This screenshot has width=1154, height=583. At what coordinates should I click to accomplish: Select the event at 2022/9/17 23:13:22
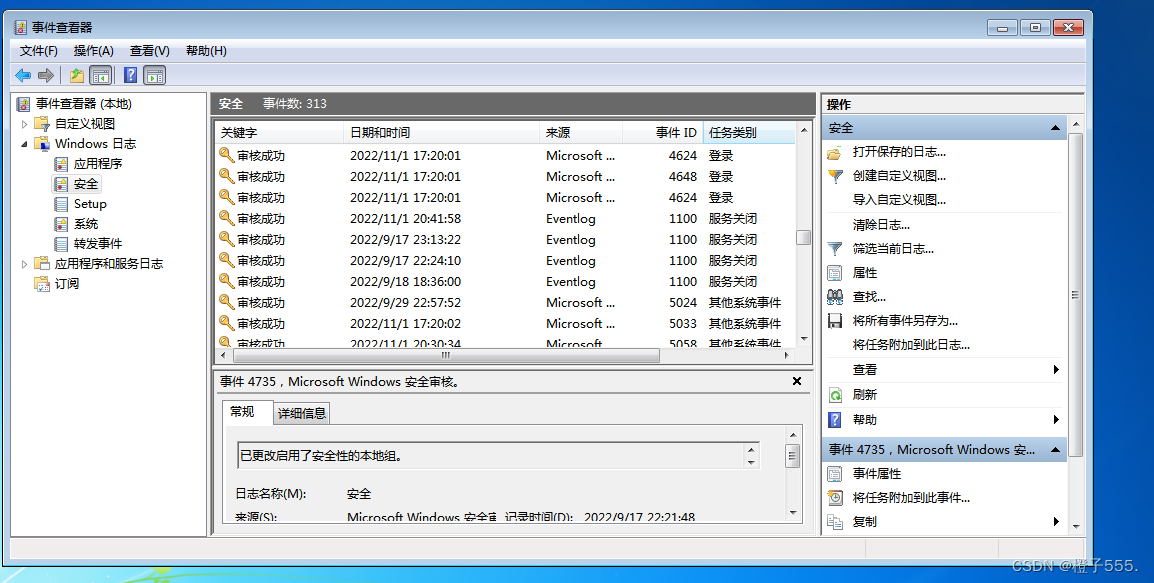coord(506,240)
